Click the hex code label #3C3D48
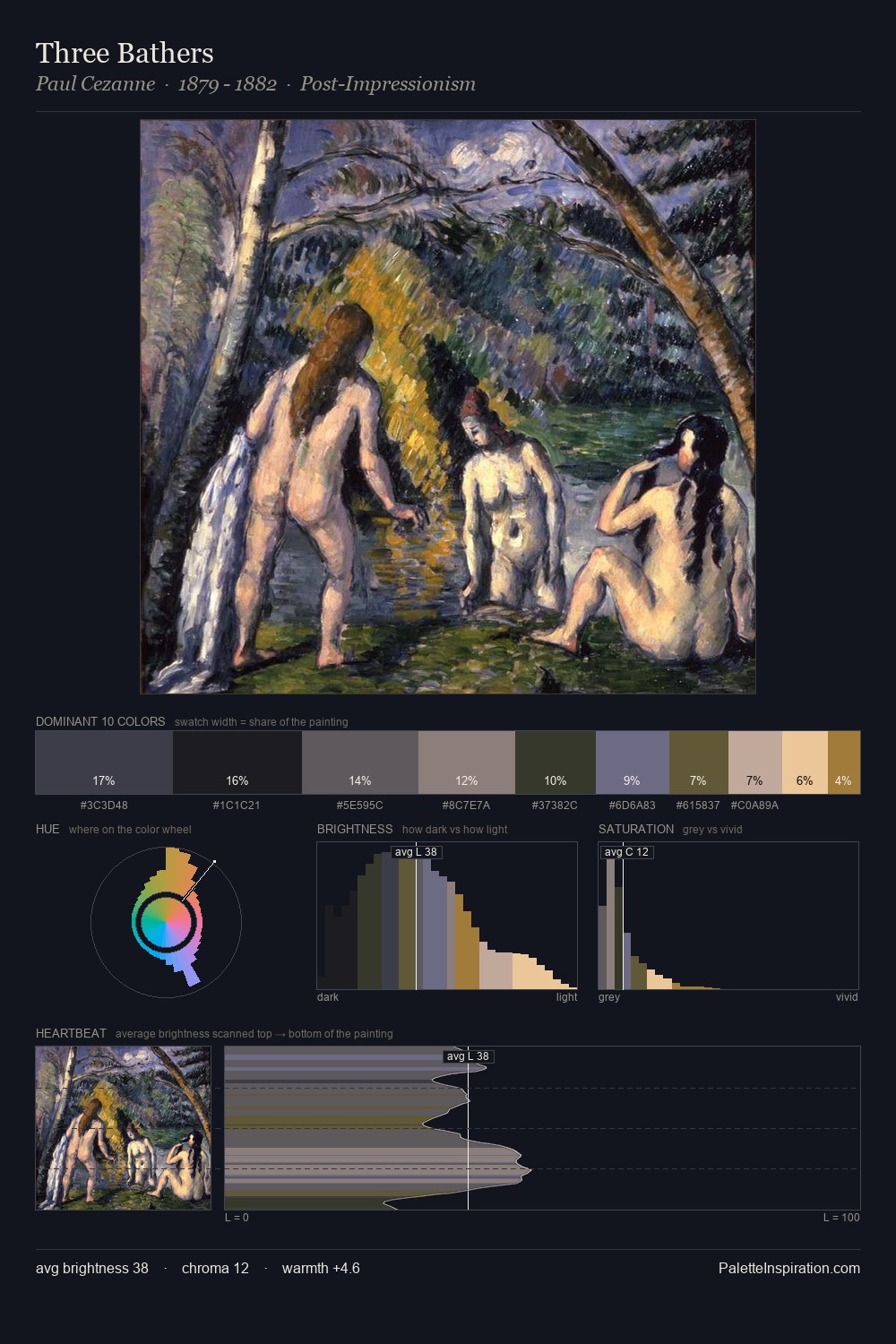This screenshot has width=896, height=1344. tap(104, 805)
